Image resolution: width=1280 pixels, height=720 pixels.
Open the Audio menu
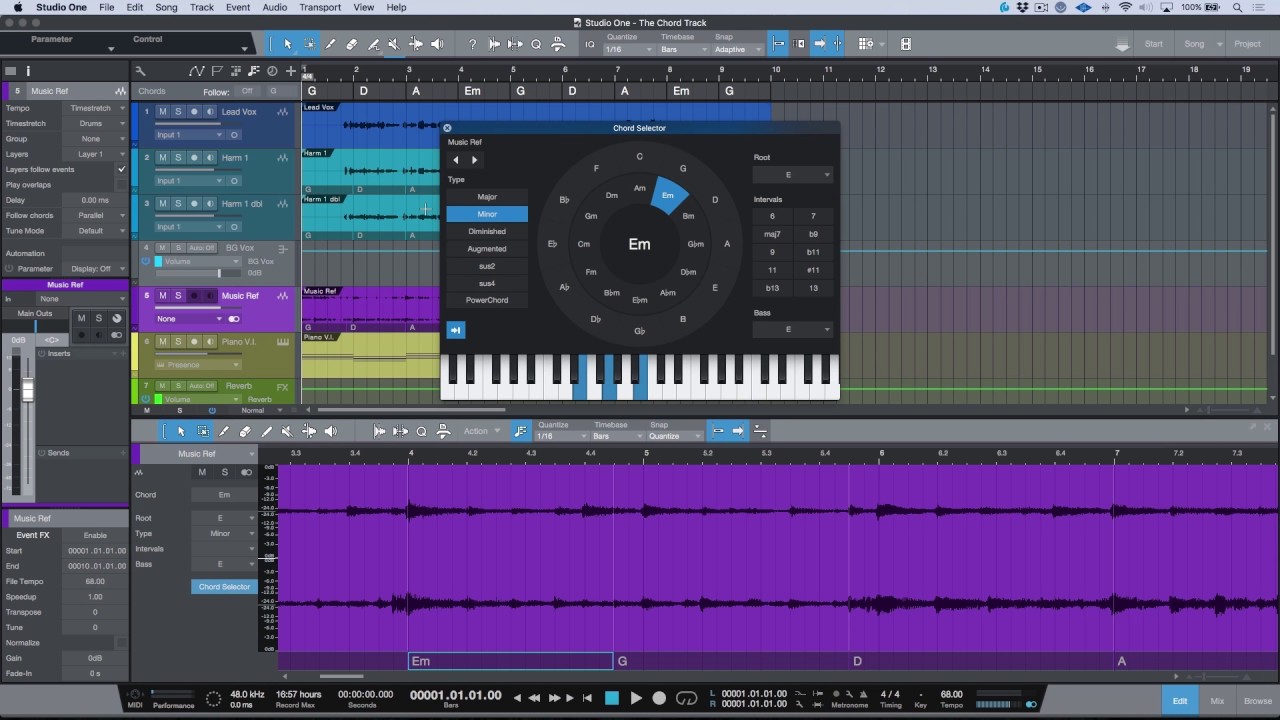274,7
